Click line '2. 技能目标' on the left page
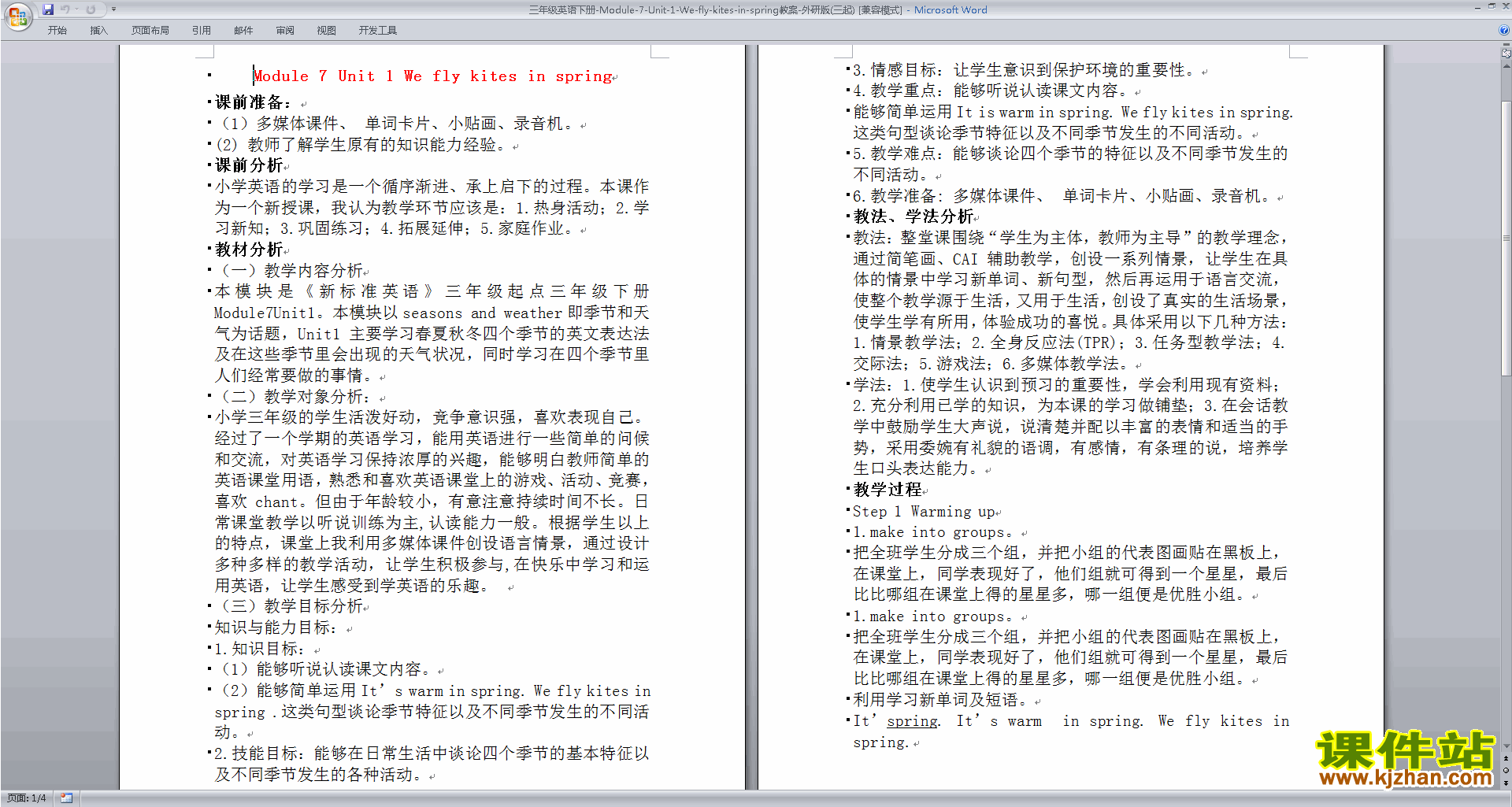This screenshot has height=807, width=1512. point(432,764)
